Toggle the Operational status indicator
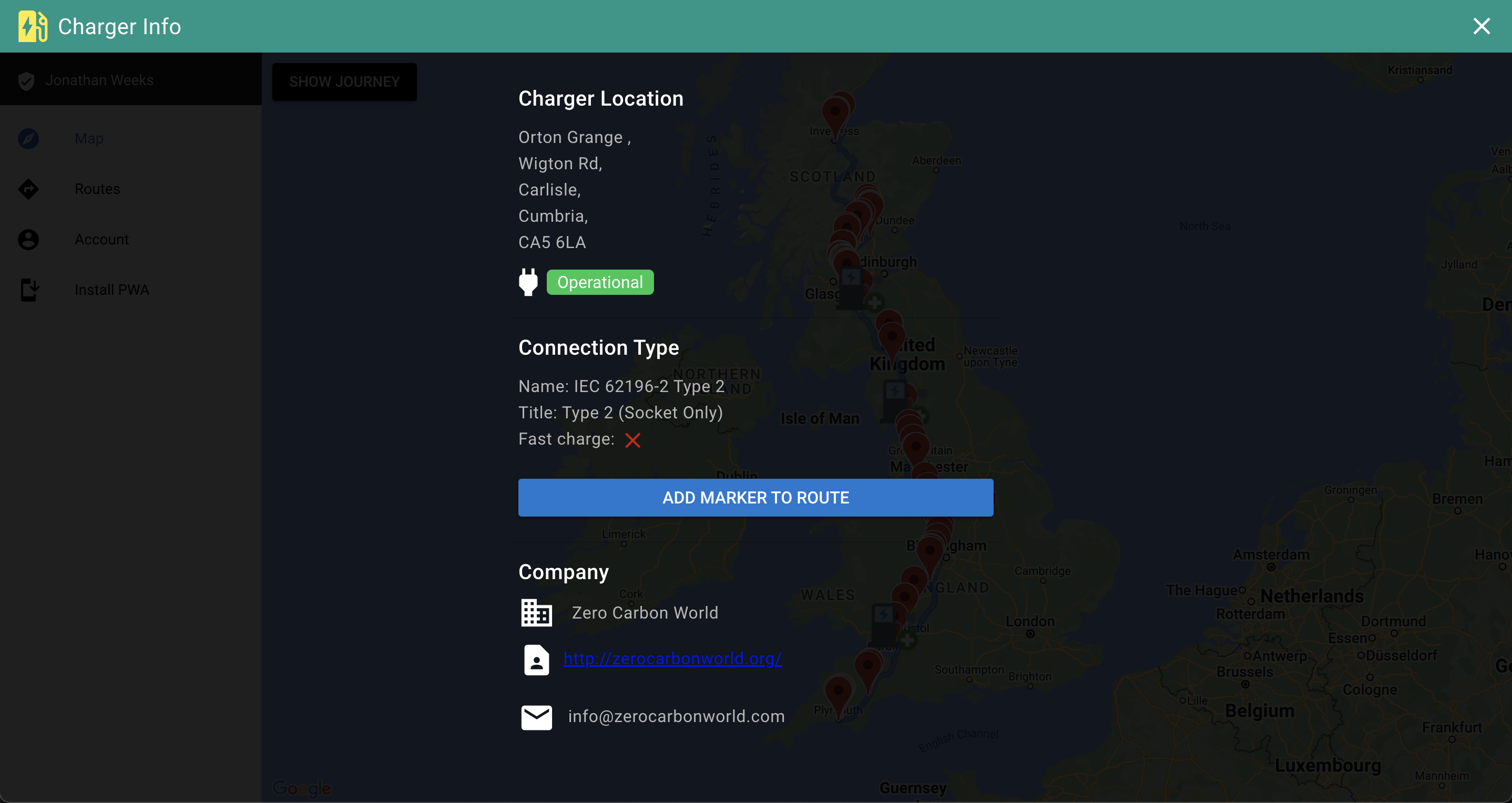Screen dimensions: 1512x803 [600, 282]
